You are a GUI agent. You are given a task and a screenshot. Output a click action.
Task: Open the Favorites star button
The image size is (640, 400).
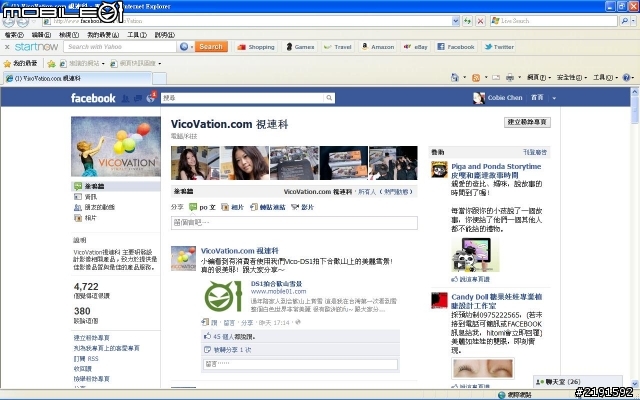(x=20, y=63)
